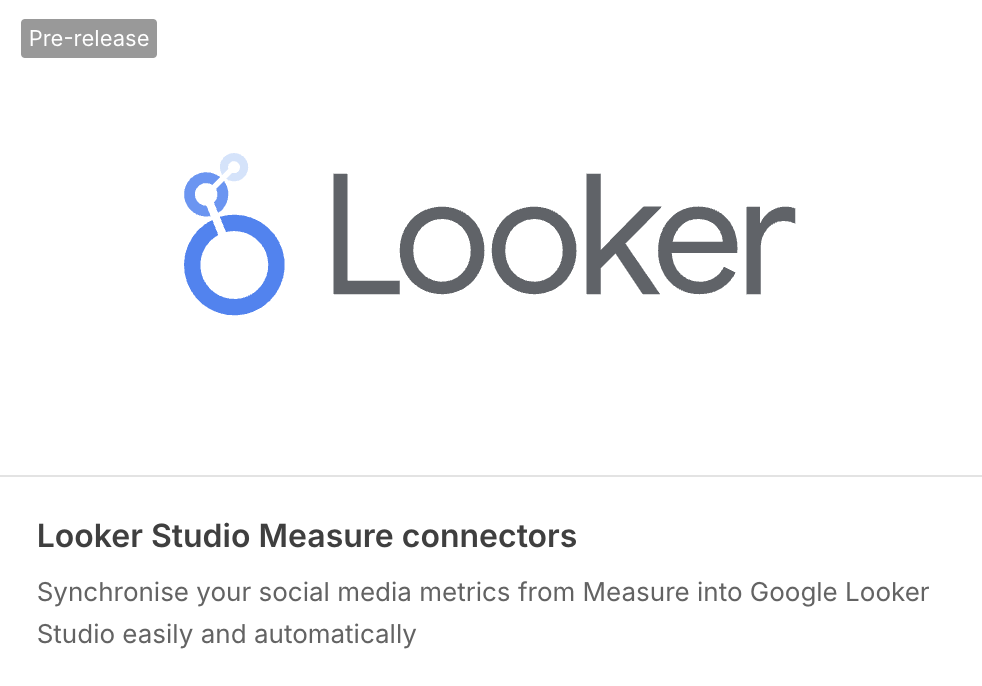Click the word Studio in the card title
982x686 pixels.
click(200, 536)
